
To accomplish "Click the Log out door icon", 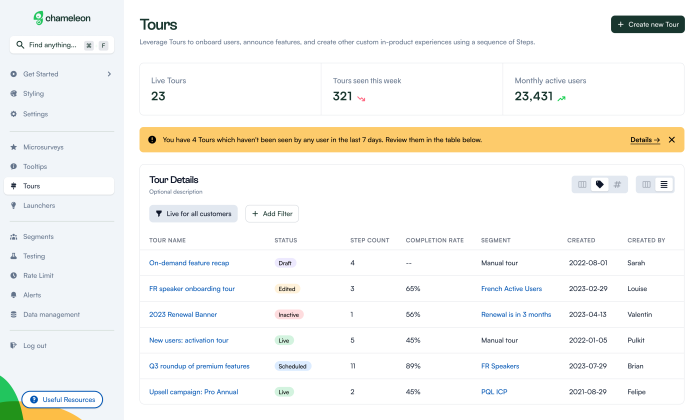I will (13, 345).
